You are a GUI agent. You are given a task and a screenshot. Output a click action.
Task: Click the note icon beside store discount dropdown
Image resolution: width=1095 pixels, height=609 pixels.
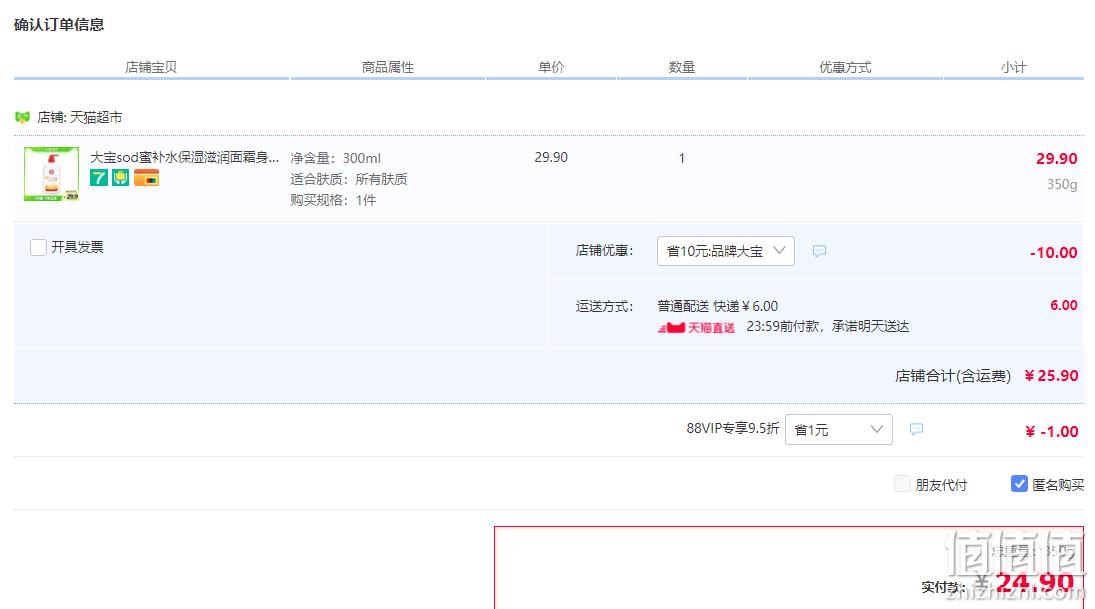pyautogui.click(x=819, y=251)
